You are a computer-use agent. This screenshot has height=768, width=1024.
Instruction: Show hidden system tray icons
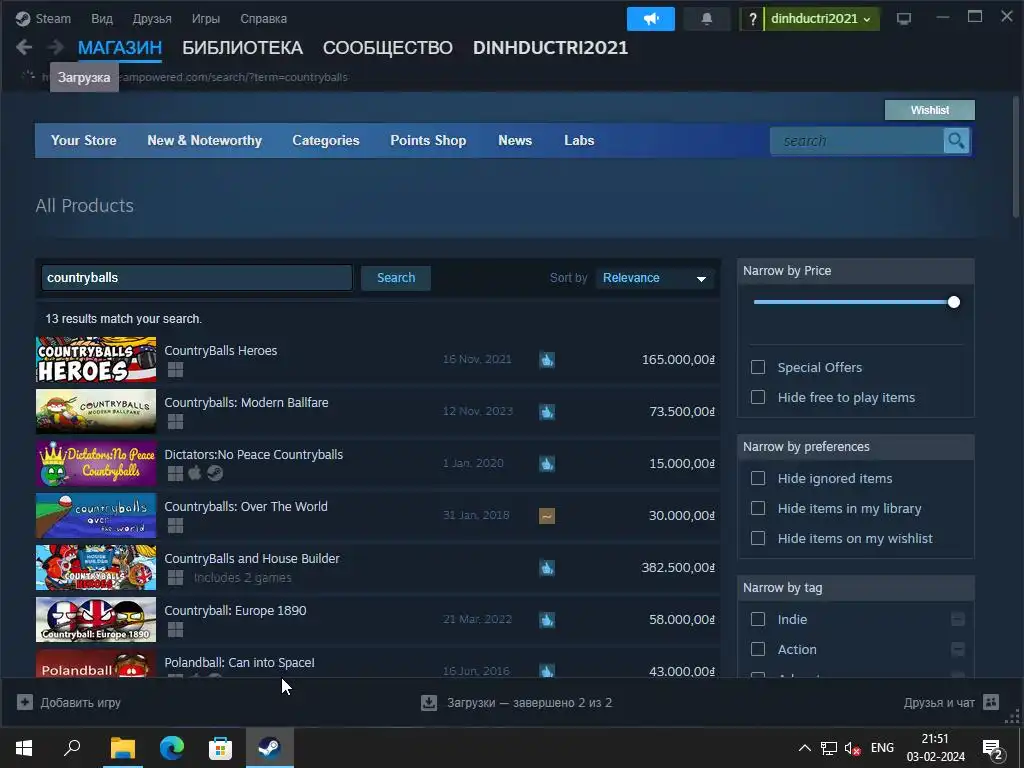[x=805, y=748]
